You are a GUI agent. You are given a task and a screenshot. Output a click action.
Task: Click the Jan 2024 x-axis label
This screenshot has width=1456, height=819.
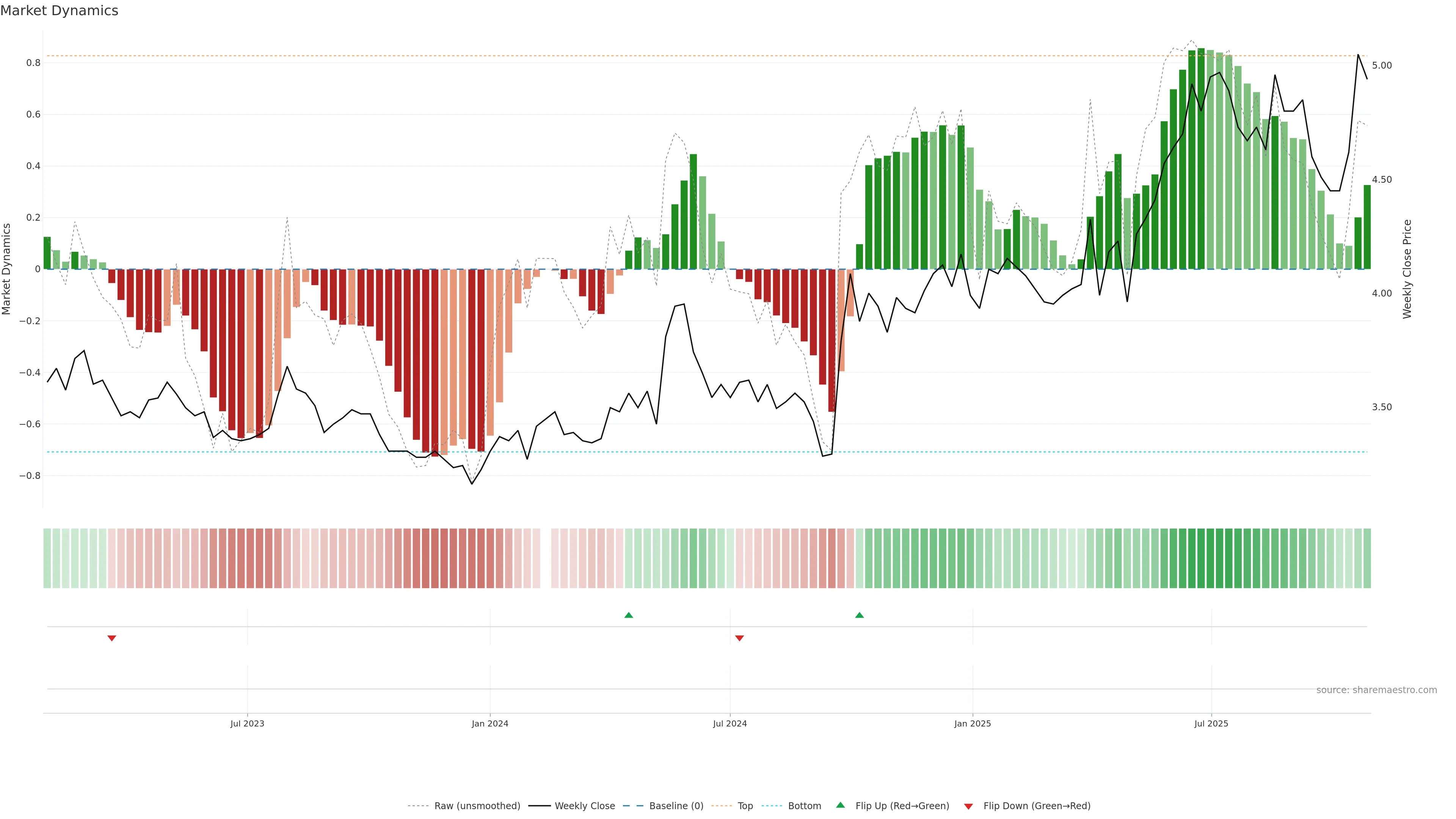490,723
